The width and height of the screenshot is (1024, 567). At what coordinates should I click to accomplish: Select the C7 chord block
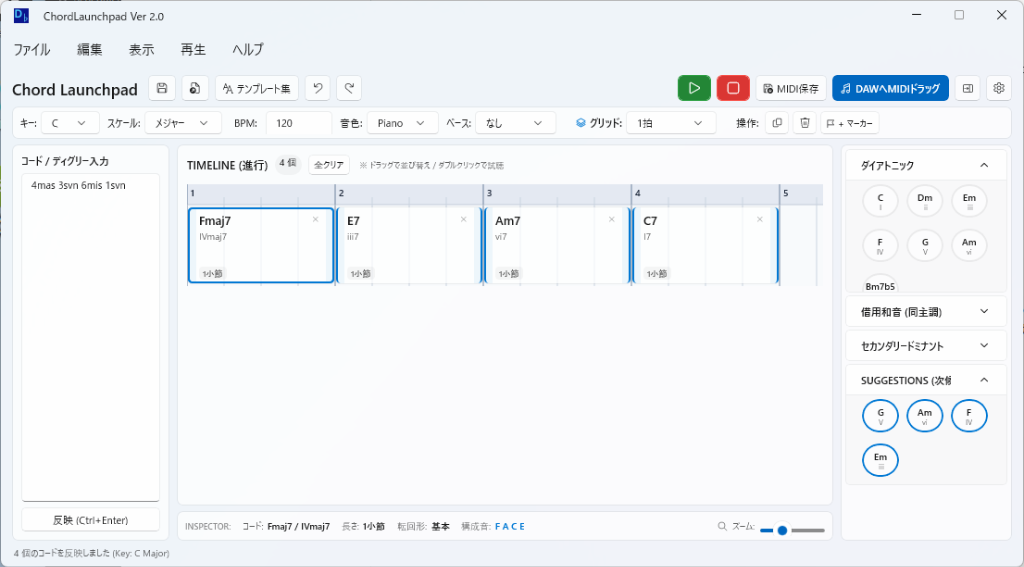705,246
